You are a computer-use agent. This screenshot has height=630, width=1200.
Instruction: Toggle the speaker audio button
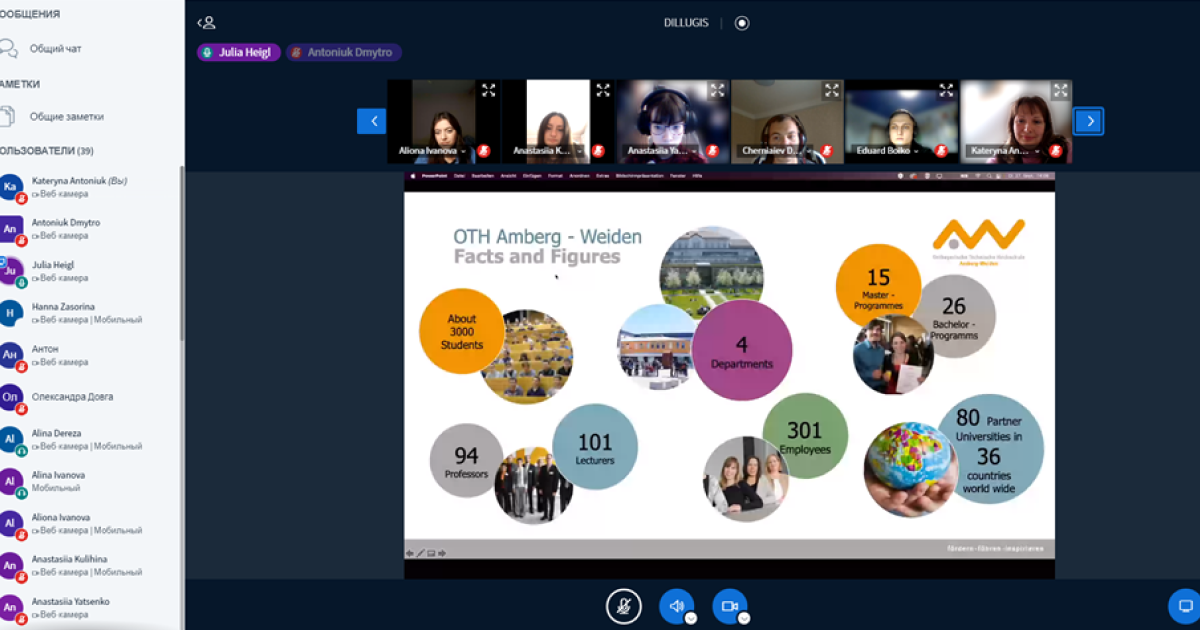(x=675, y=606)
